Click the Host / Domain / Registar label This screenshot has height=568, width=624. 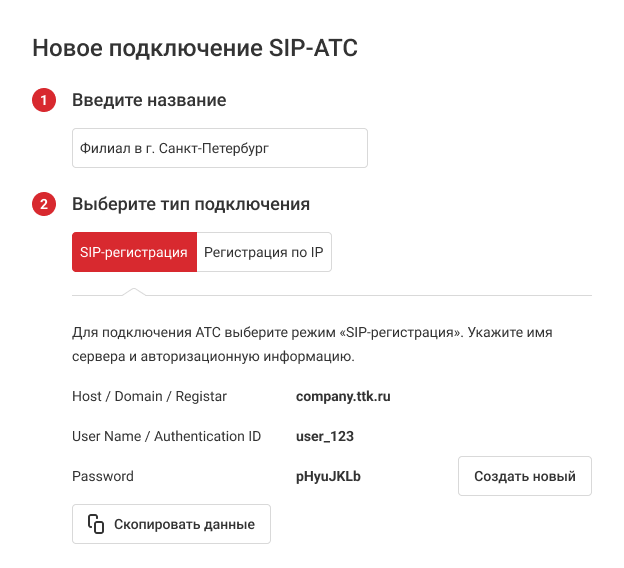[150, 397]
